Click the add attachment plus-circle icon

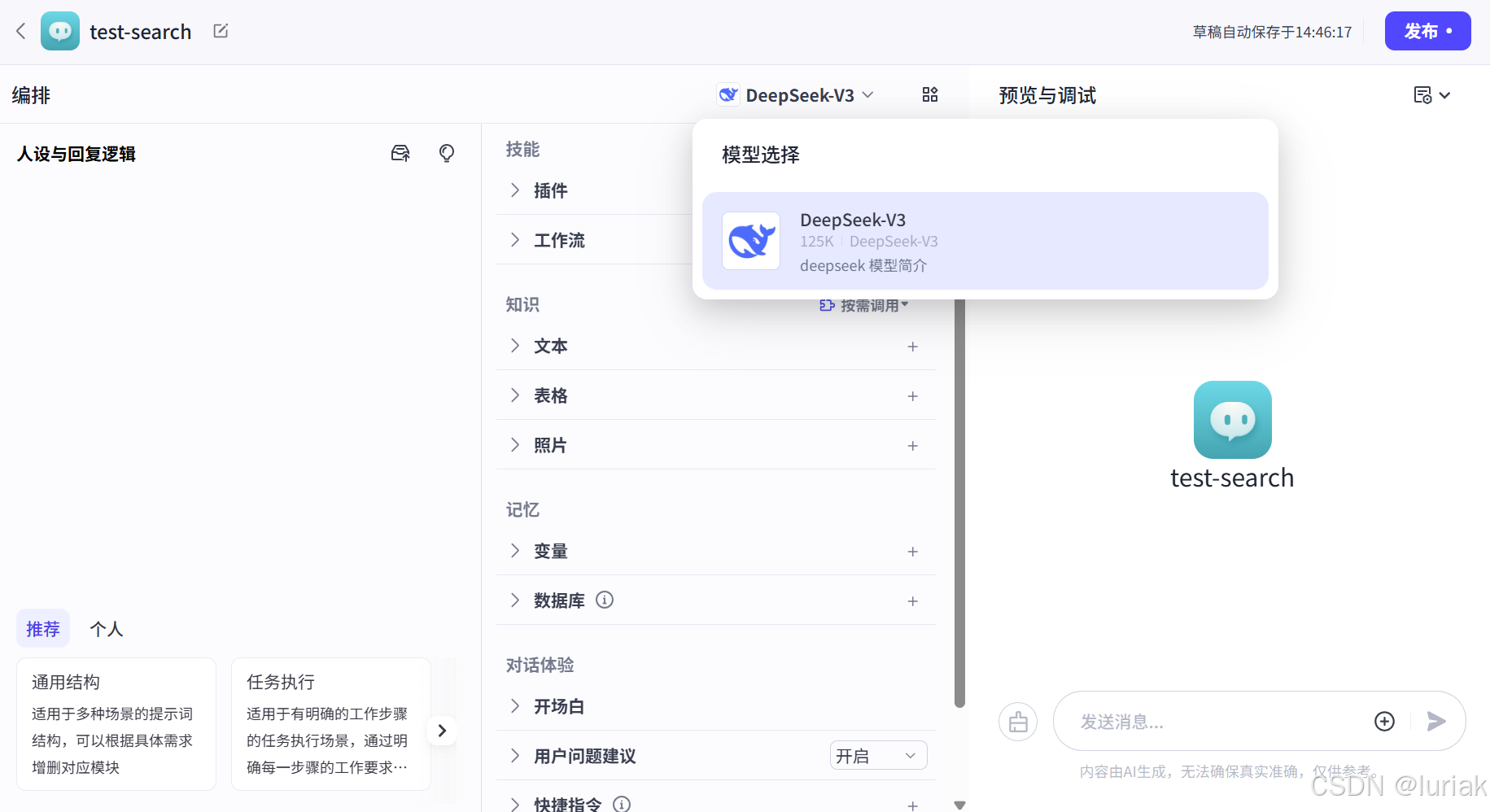pyautogui.click(x=1384, y=721)
